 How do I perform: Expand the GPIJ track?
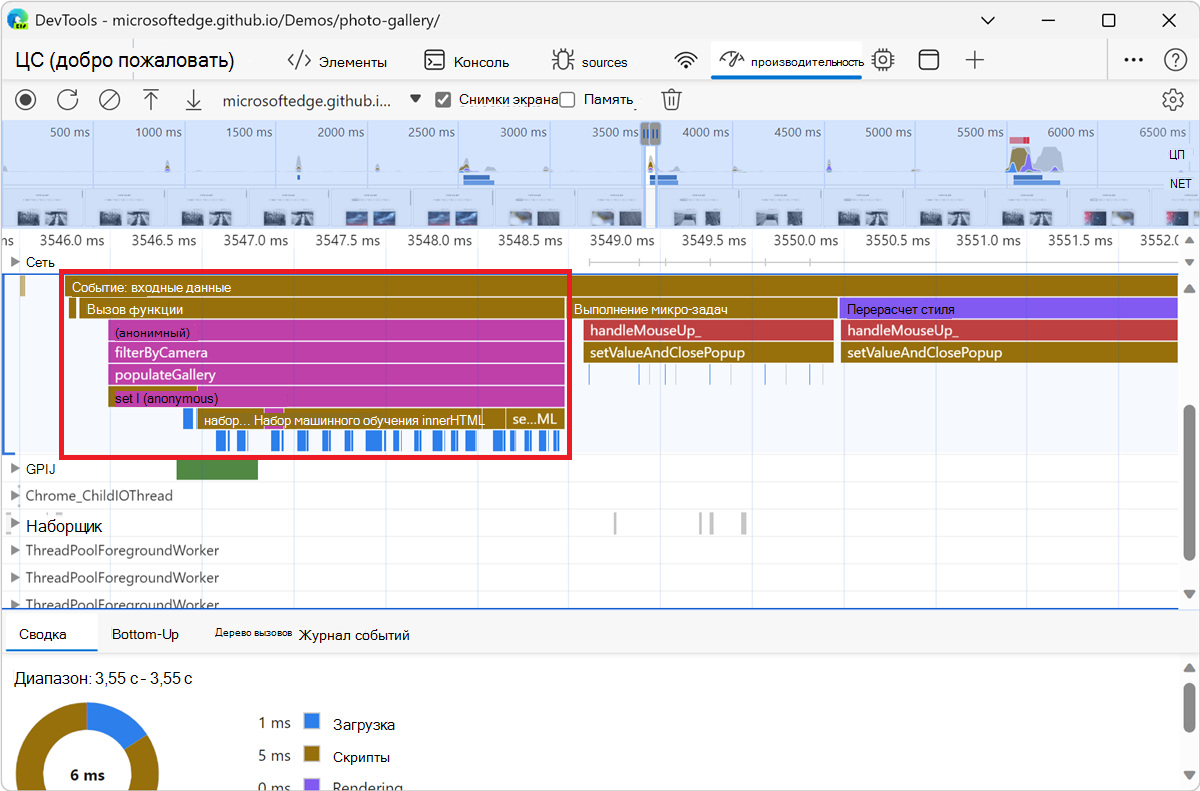click(14, 468)
